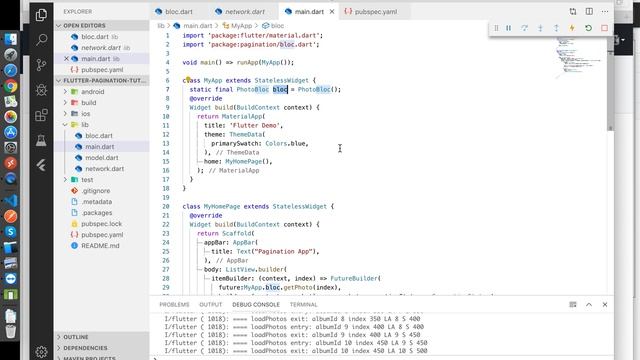Screen dimensions: 640x360
Task: Pause the debug session
Action: point(509,28)
